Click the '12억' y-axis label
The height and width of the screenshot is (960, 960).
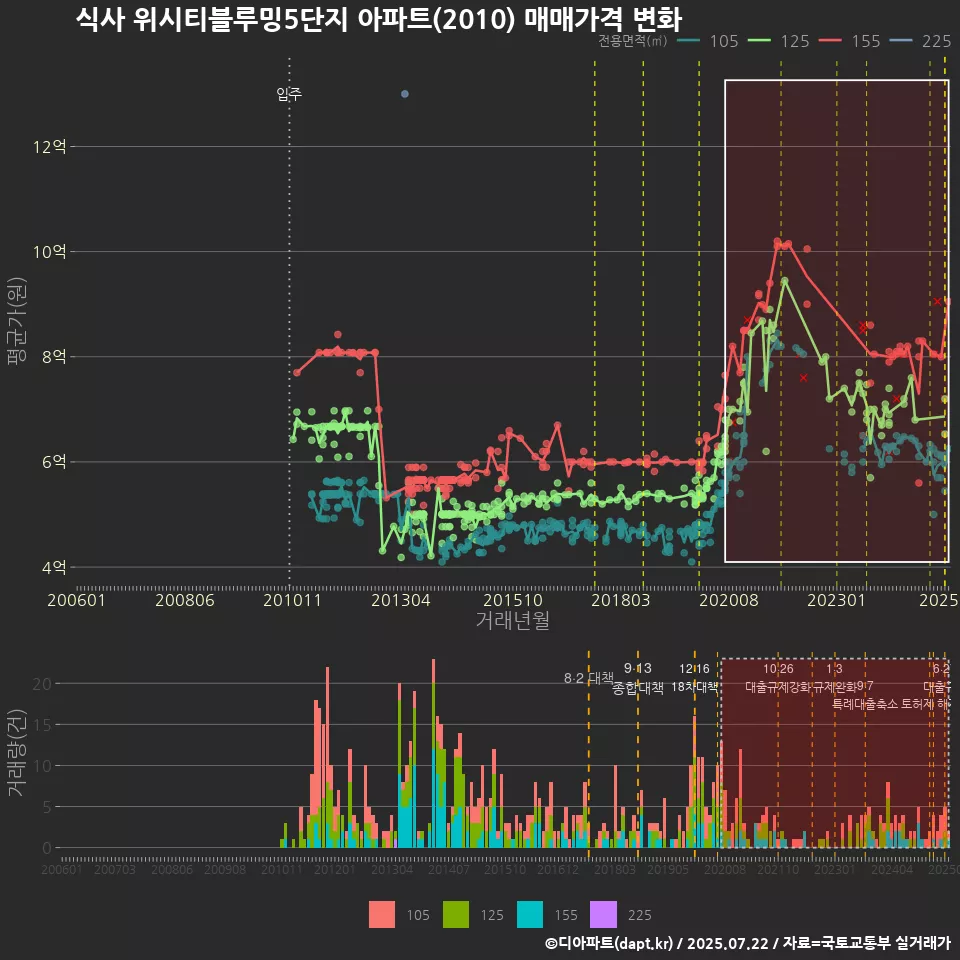50,146
